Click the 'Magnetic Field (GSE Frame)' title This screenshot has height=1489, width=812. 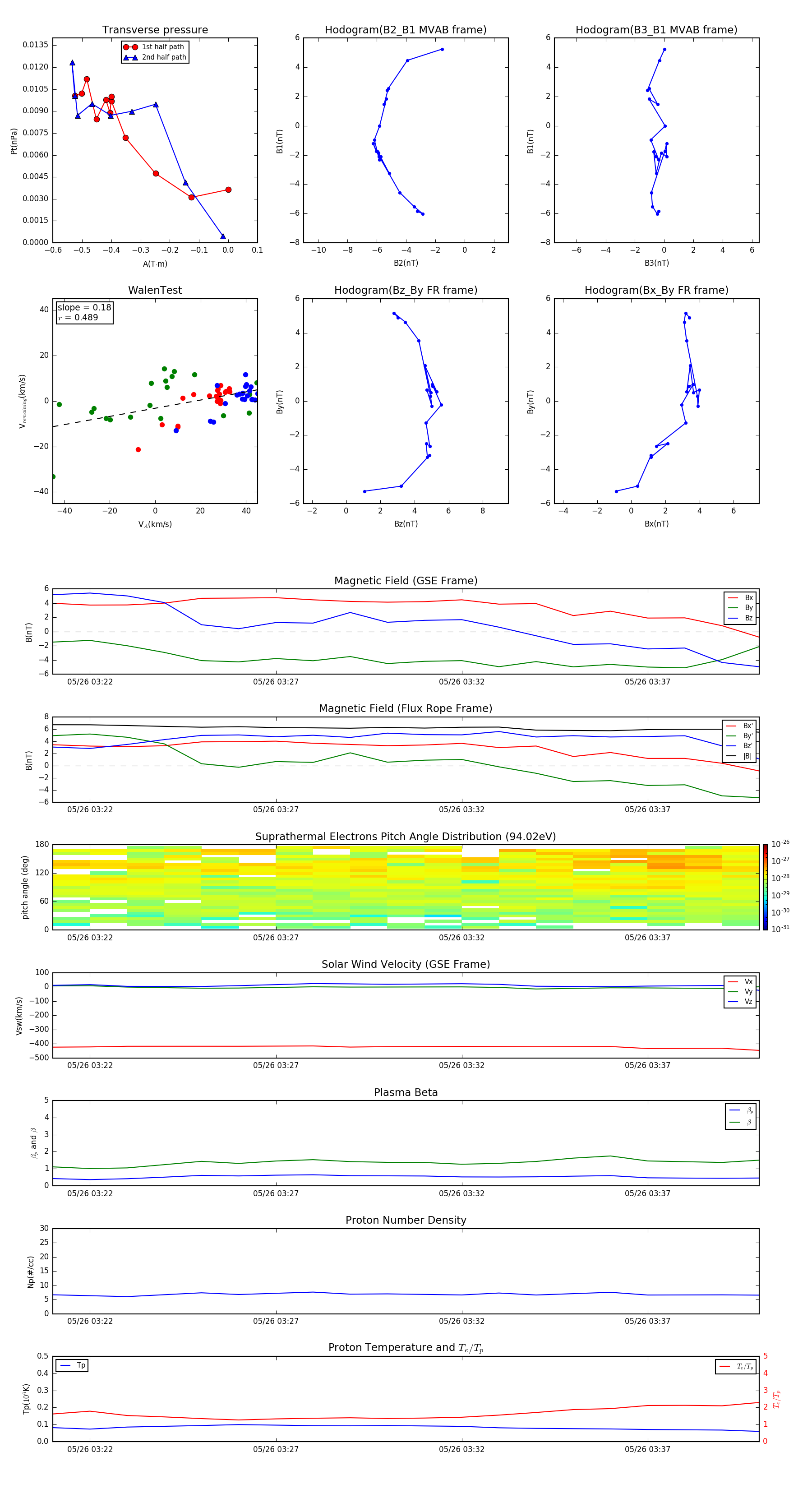click(406, 580)
